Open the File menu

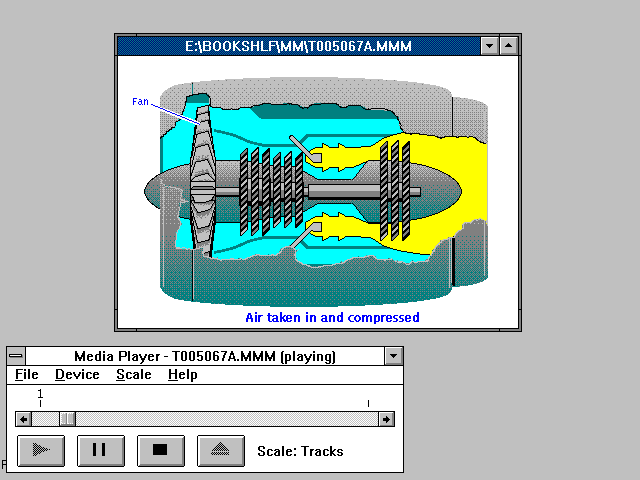point(27,375)
